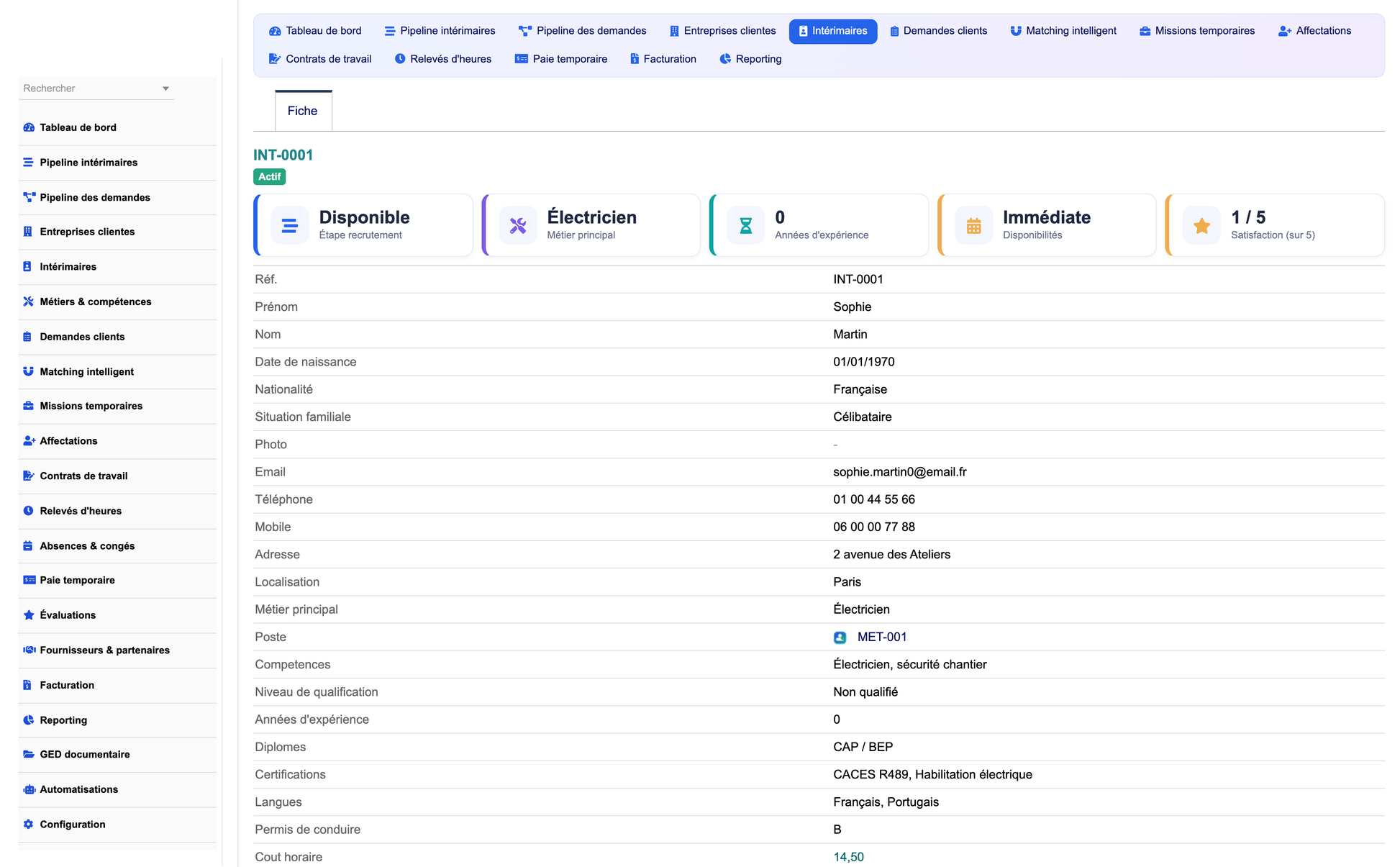Click the 14,50 cout horaire link
1400x867 pixels.
pos(848,858)
